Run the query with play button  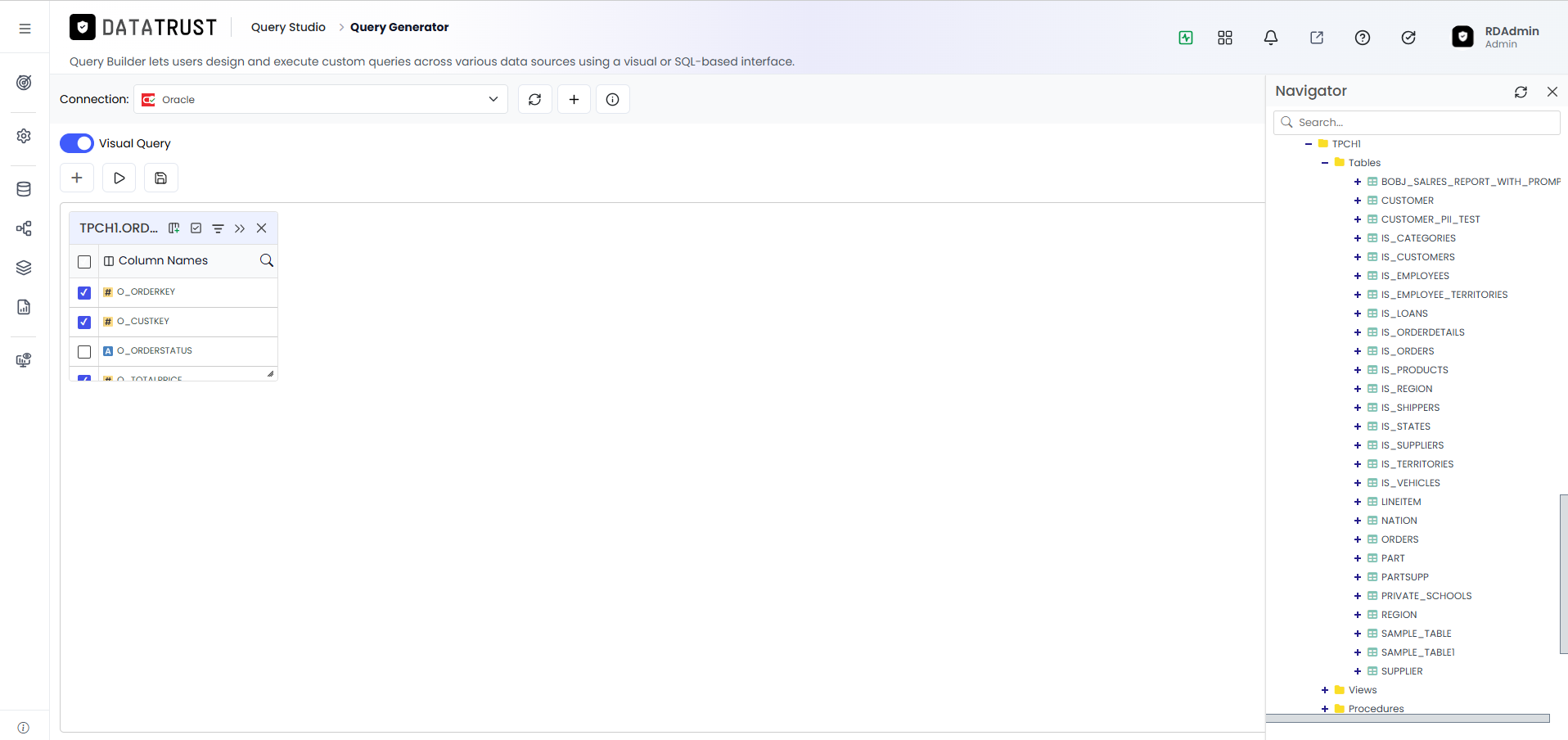119,178
